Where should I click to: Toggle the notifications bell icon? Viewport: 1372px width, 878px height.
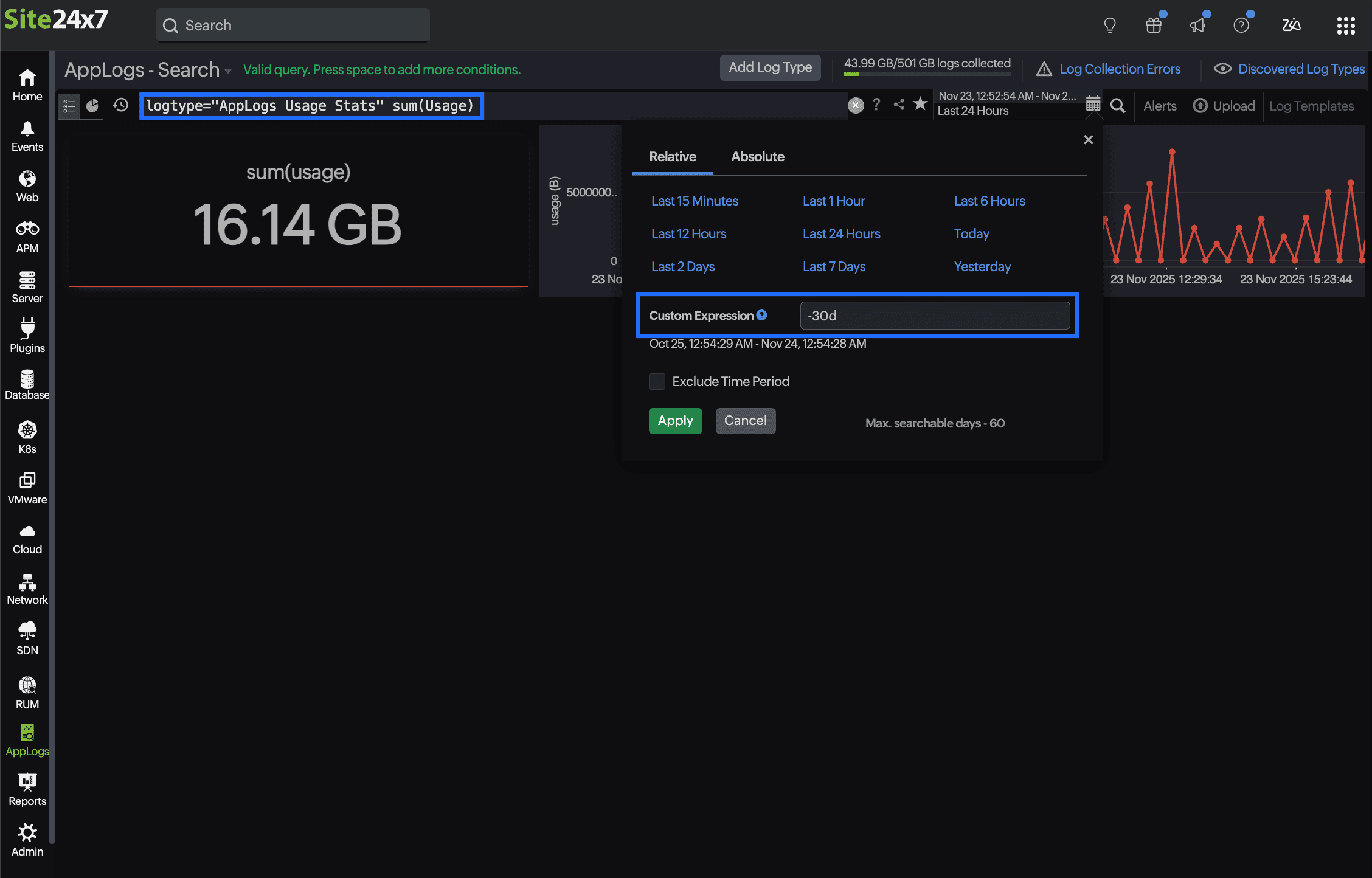coord(1197,24)
